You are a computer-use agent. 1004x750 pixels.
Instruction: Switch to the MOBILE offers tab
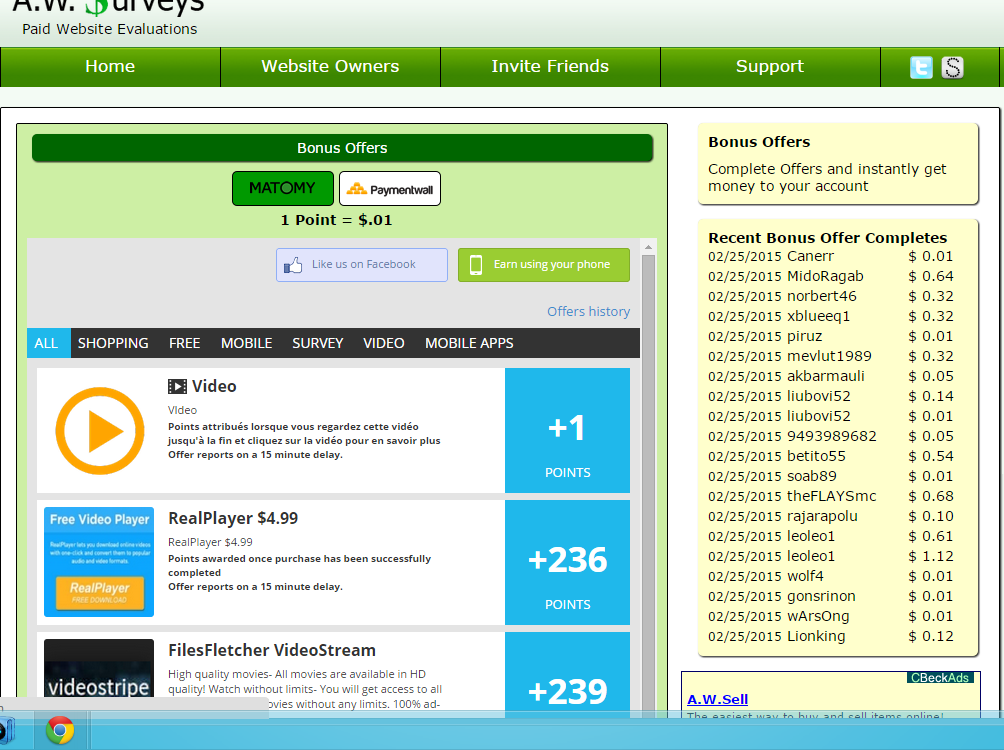coord(247,343)
